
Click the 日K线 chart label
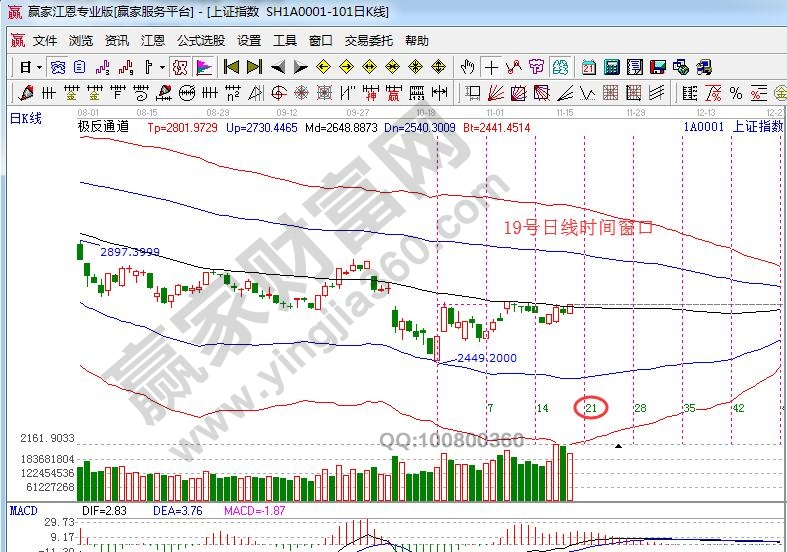(26, 118)
